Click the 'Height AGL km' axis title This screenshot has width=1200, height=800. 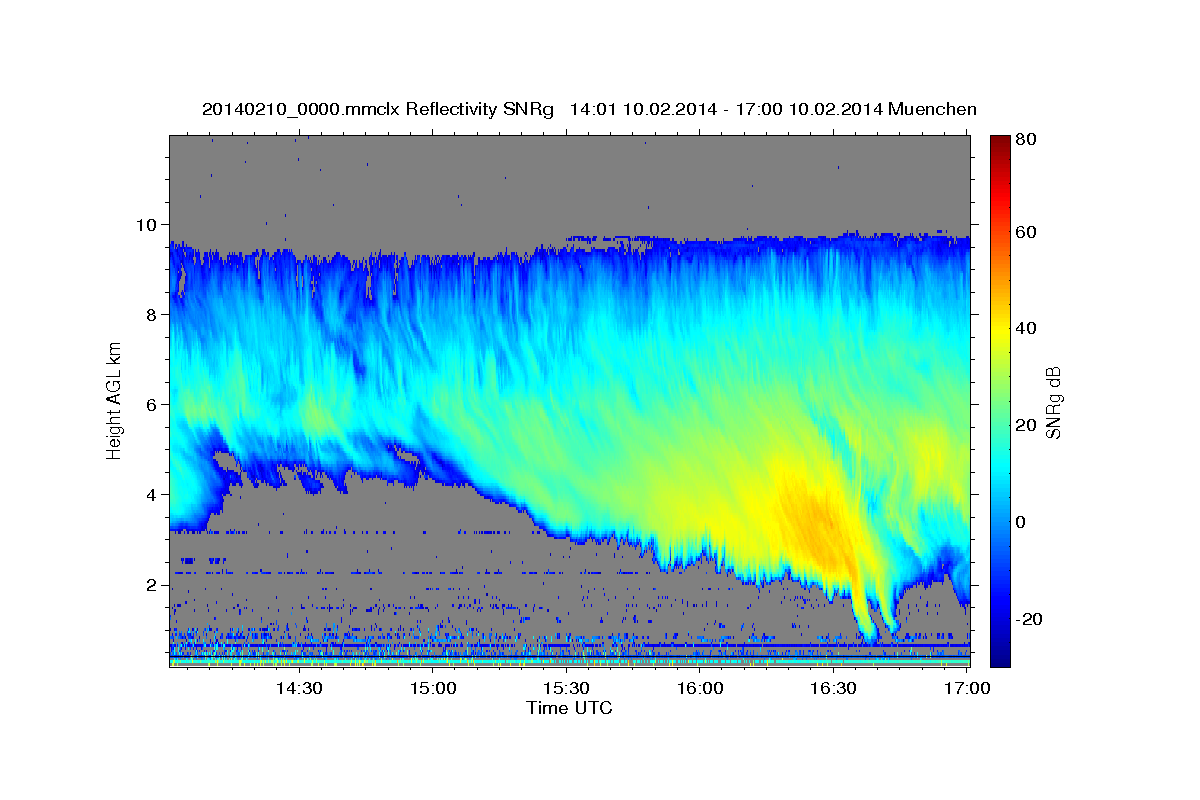114,402
